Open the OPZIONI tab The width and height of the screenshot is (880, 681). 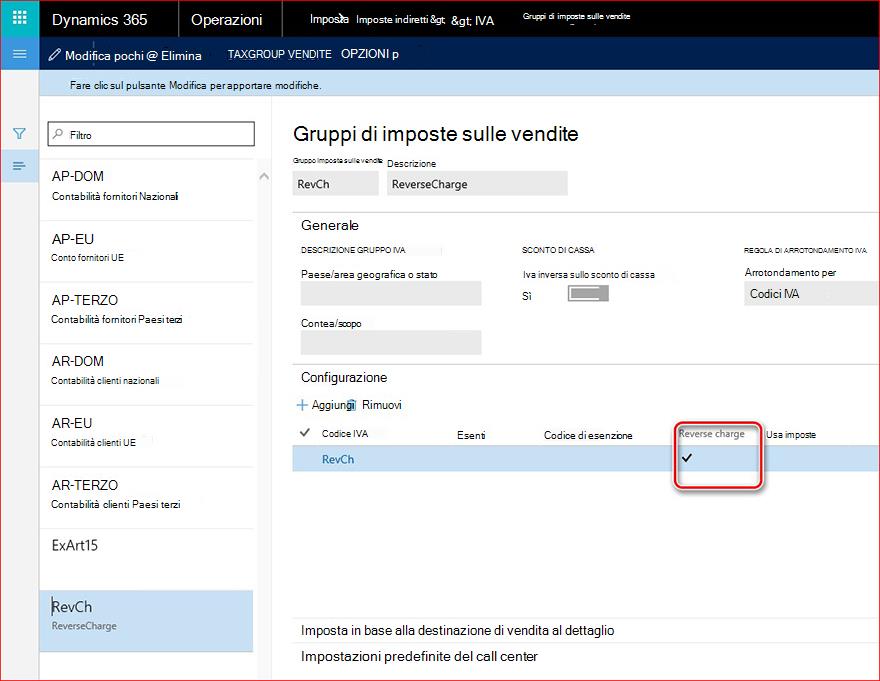pyautogui.click(x=370, y=54)
